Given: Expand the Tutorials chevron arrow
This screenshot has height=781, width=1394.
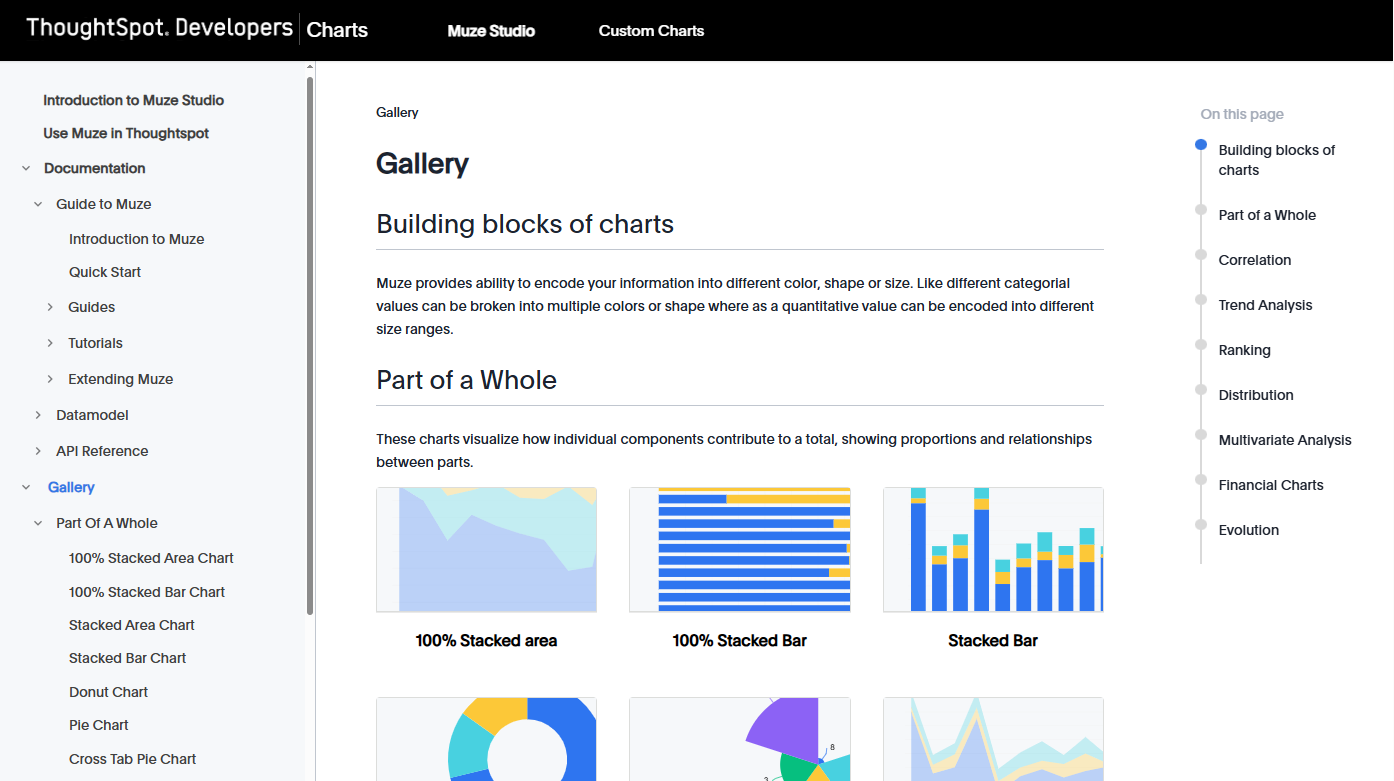Looking at the screenshot, I should (50, 343).
